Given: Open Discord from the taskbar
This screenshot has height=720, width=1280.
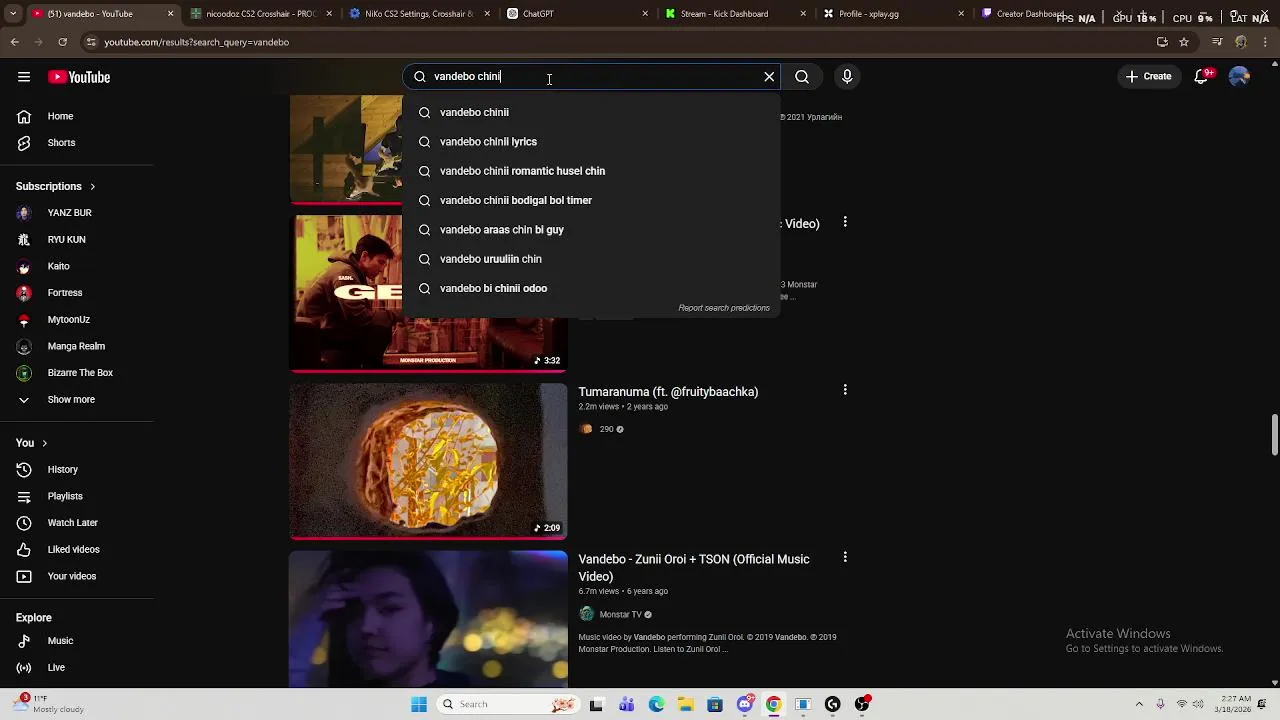Looking at the screenshot, I should pos(744,704).
